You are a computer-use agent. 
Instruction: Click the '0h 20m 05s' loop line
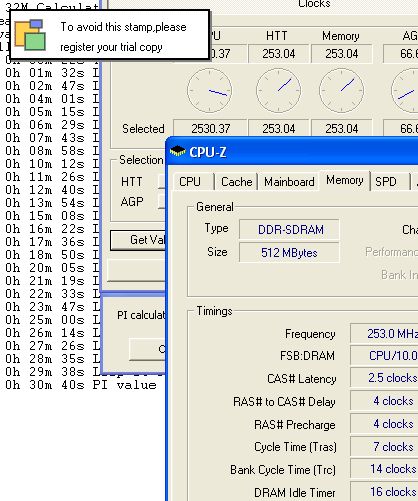pyautogui.click(x=52, y=268)
